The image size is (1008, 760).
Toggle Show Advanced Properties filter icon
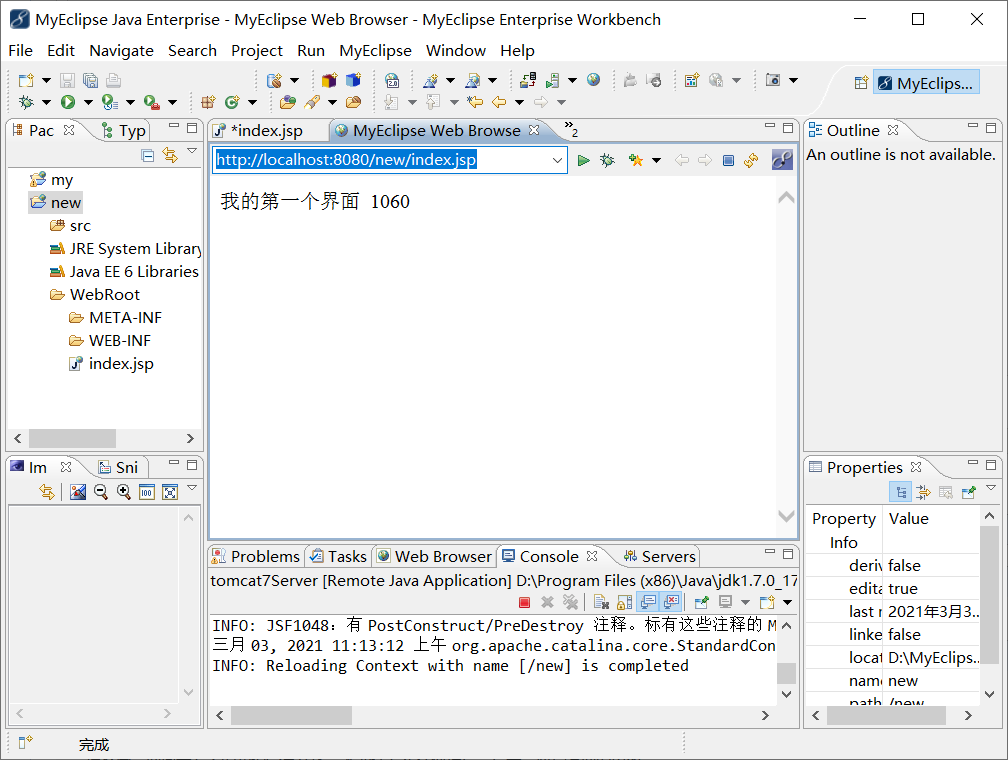[x=923, y=493]
